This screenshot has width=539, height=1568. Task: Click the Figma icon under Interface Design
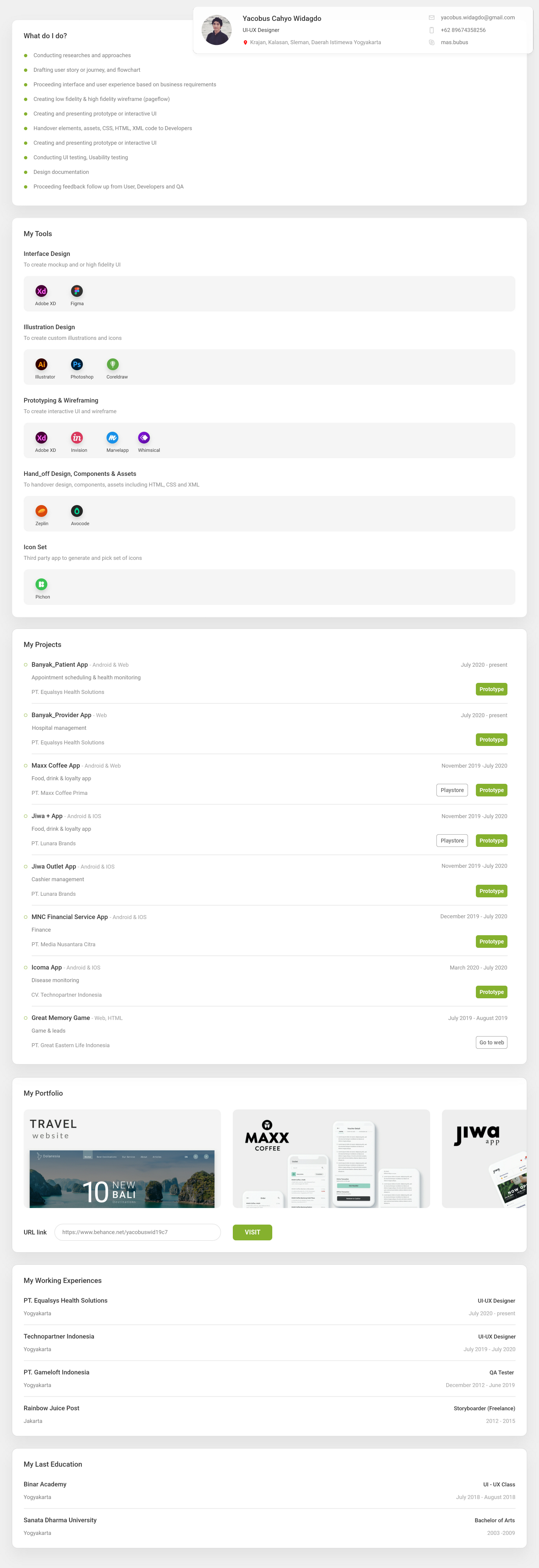(x=77, y=292)
